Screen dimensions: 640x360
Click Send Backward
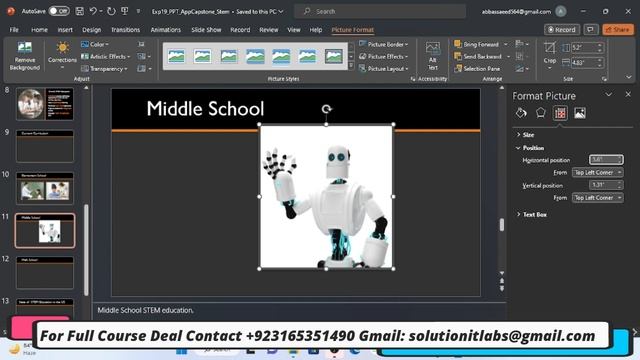[x=478, y=56]
